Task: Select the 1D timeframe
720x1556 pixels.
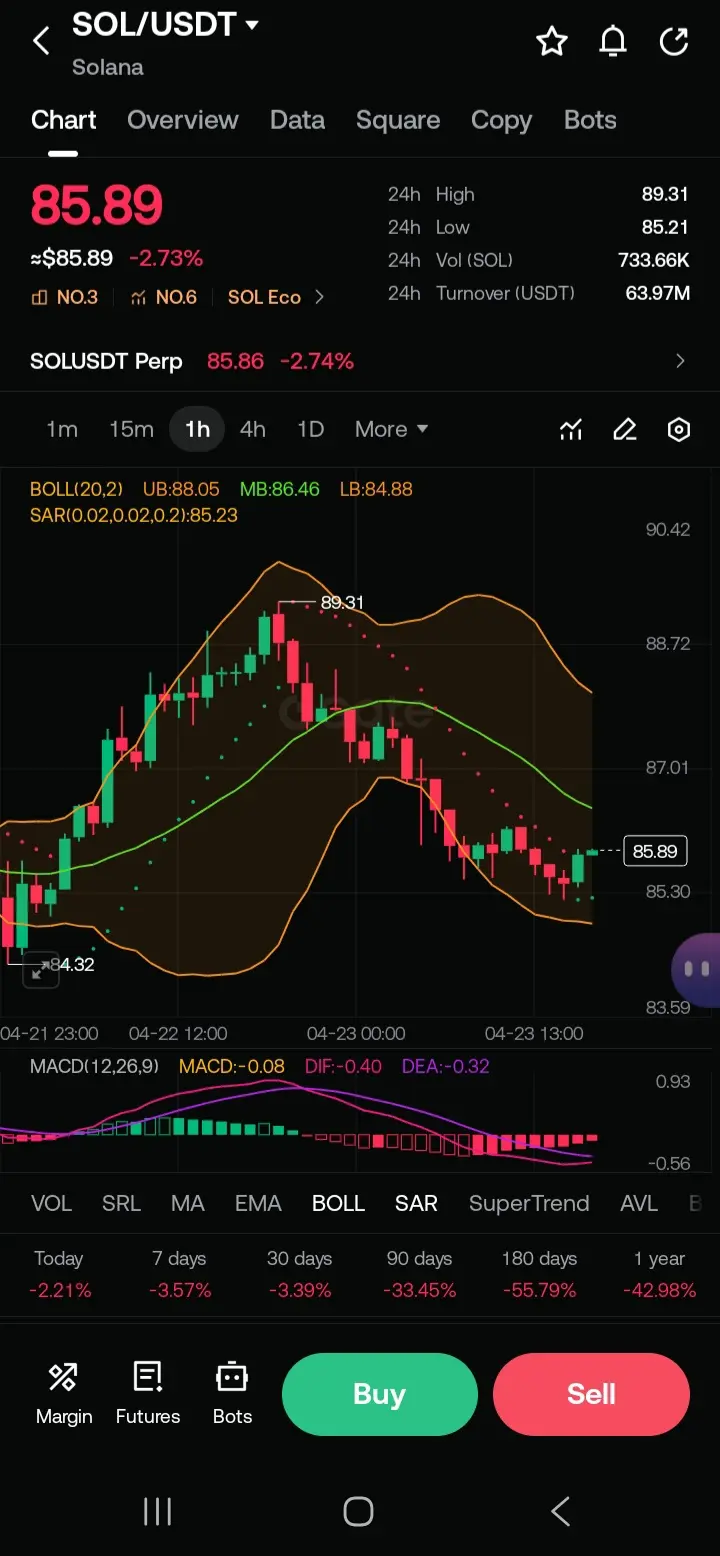Action: point(311,429)
